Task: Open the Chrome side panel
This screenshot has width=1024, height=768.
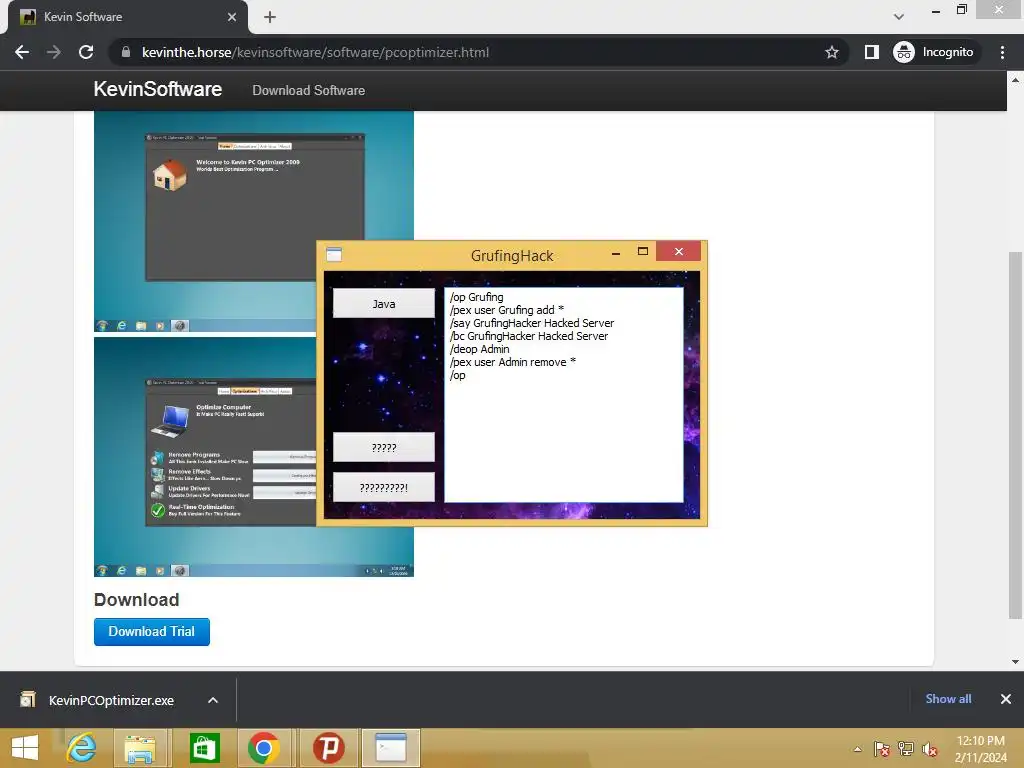Action: coord(871,52)
